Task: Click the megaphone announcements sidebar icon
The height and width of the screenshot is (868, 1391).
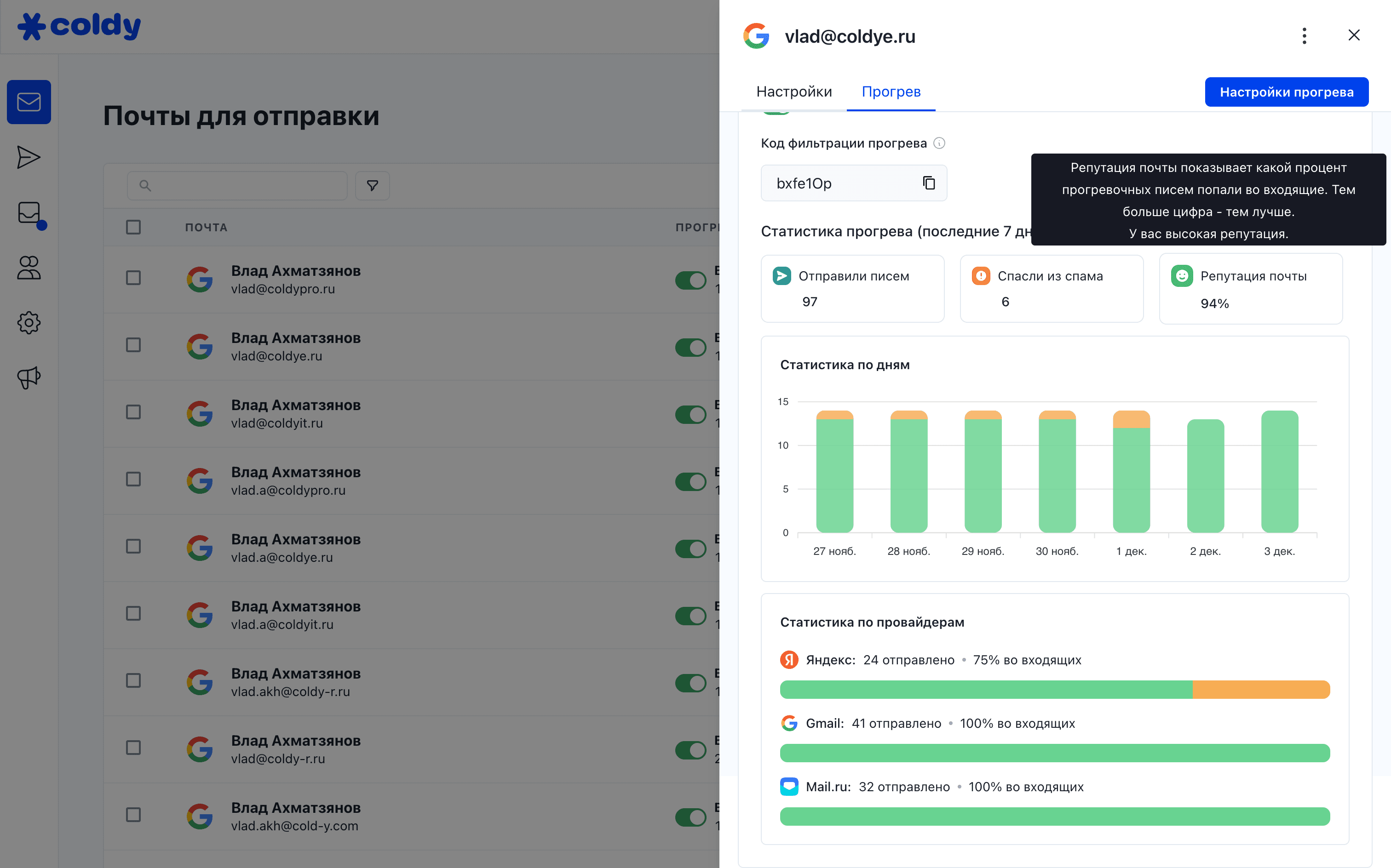Action: click(x=29, y=377)
